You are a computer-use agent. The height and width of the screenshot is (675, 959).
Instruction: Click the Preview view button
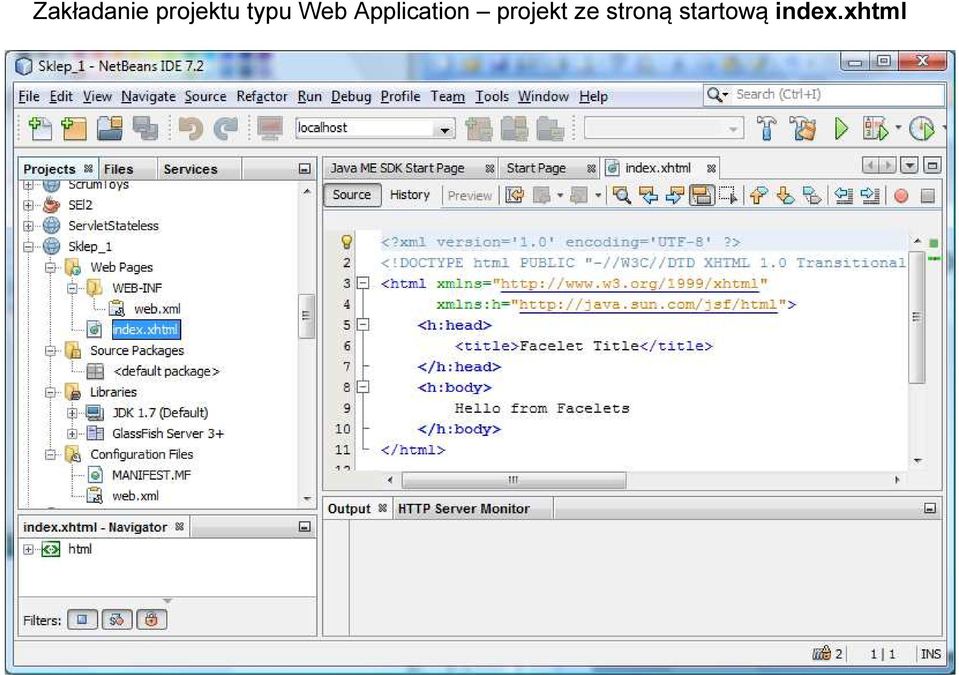click(x=470, y=196)
